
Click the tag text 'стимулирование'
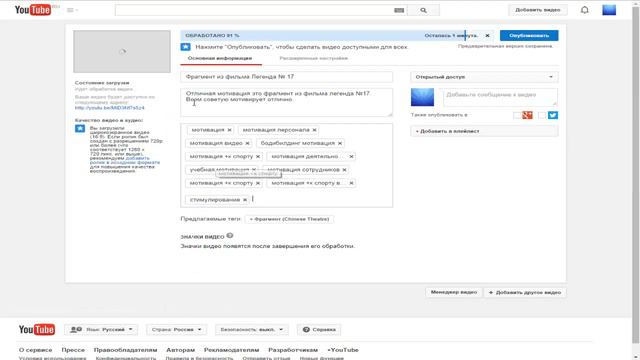click(215, 200)
